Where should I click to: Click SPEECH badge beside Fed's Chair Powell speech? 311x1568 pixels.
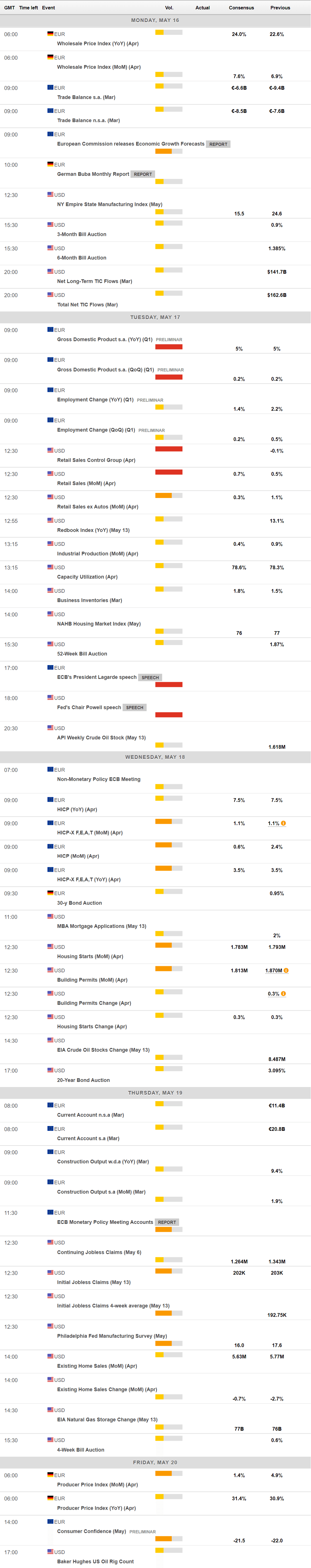(x=135, y=707)
